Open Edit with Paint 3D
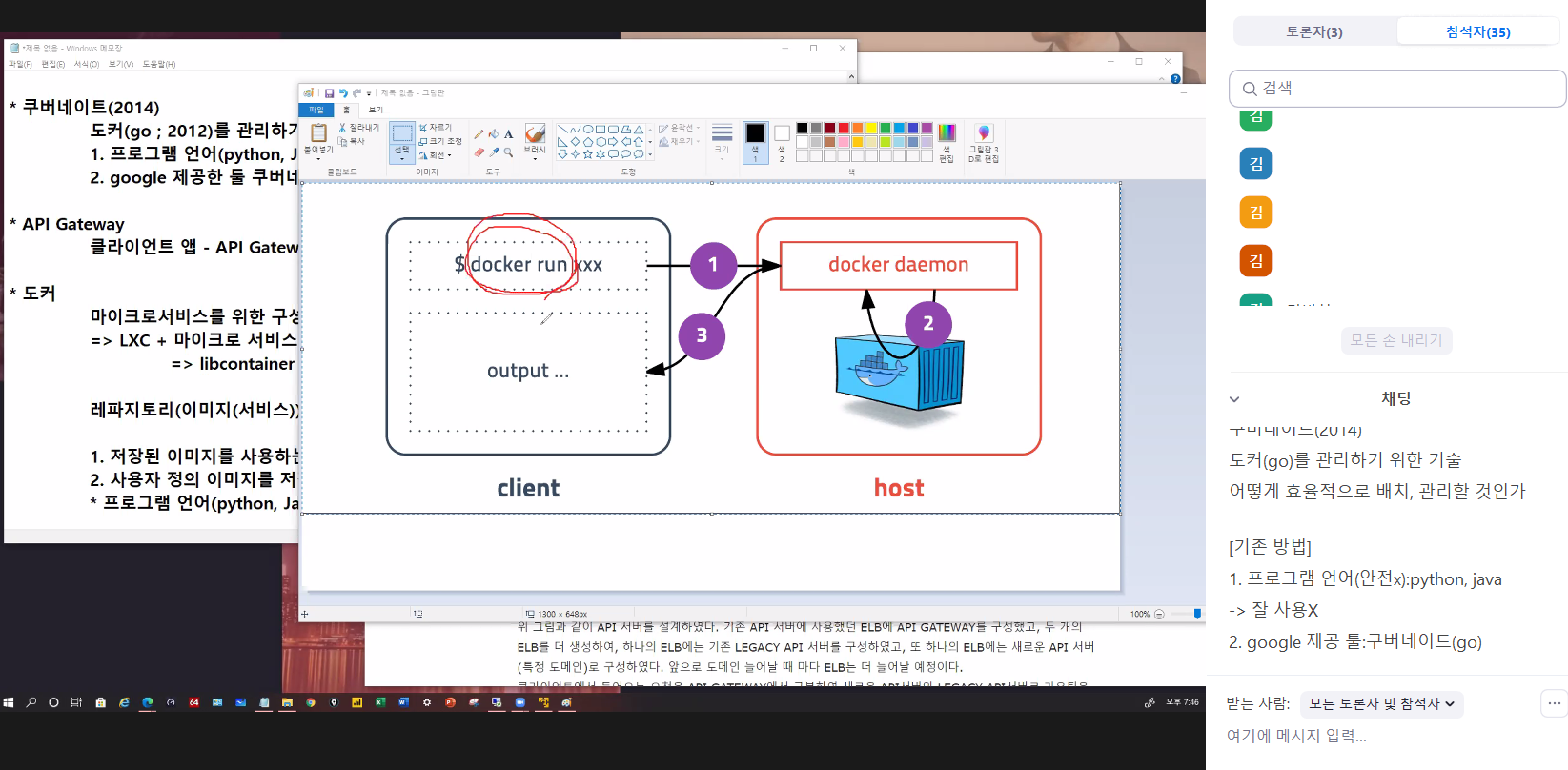The image size is (1568, 770). click(x=984, y=142)
